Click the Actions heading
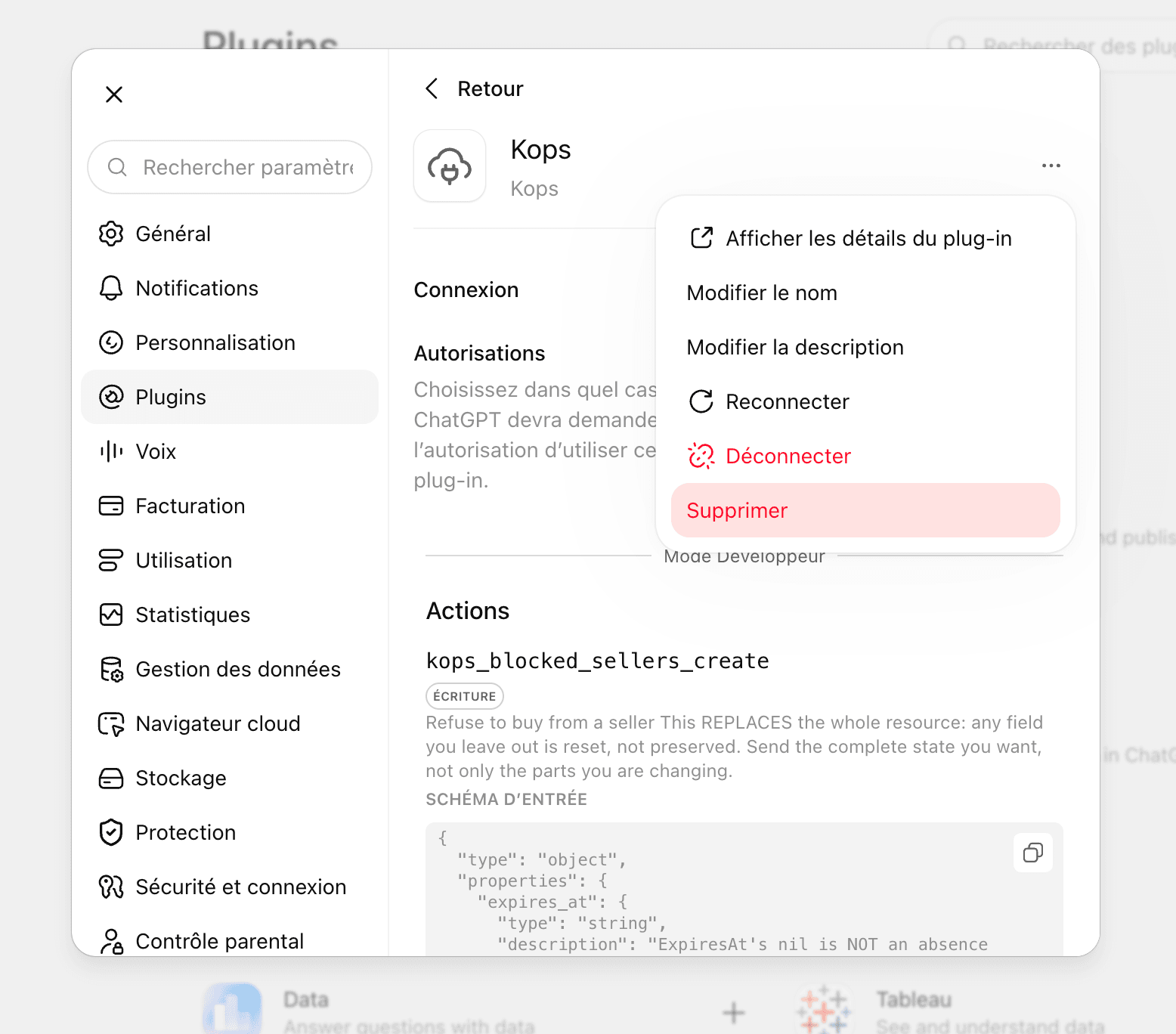 tap(468, 611)
